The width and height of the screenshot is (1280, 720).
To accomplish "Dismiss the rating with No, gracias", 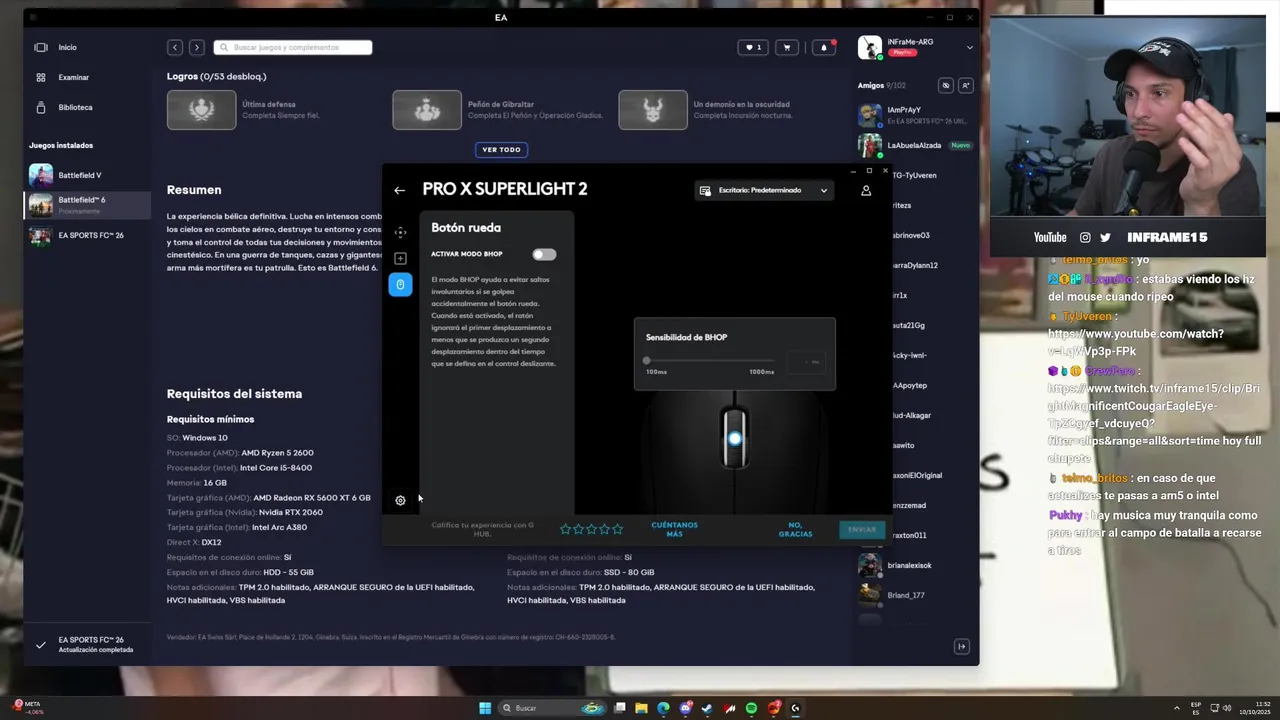I will [795, 529].
